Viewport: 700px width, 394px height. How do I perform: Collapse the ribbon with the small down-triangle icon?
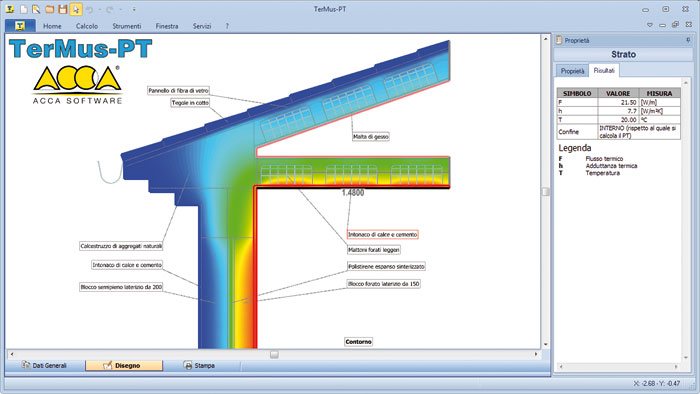tap(650, 25)
